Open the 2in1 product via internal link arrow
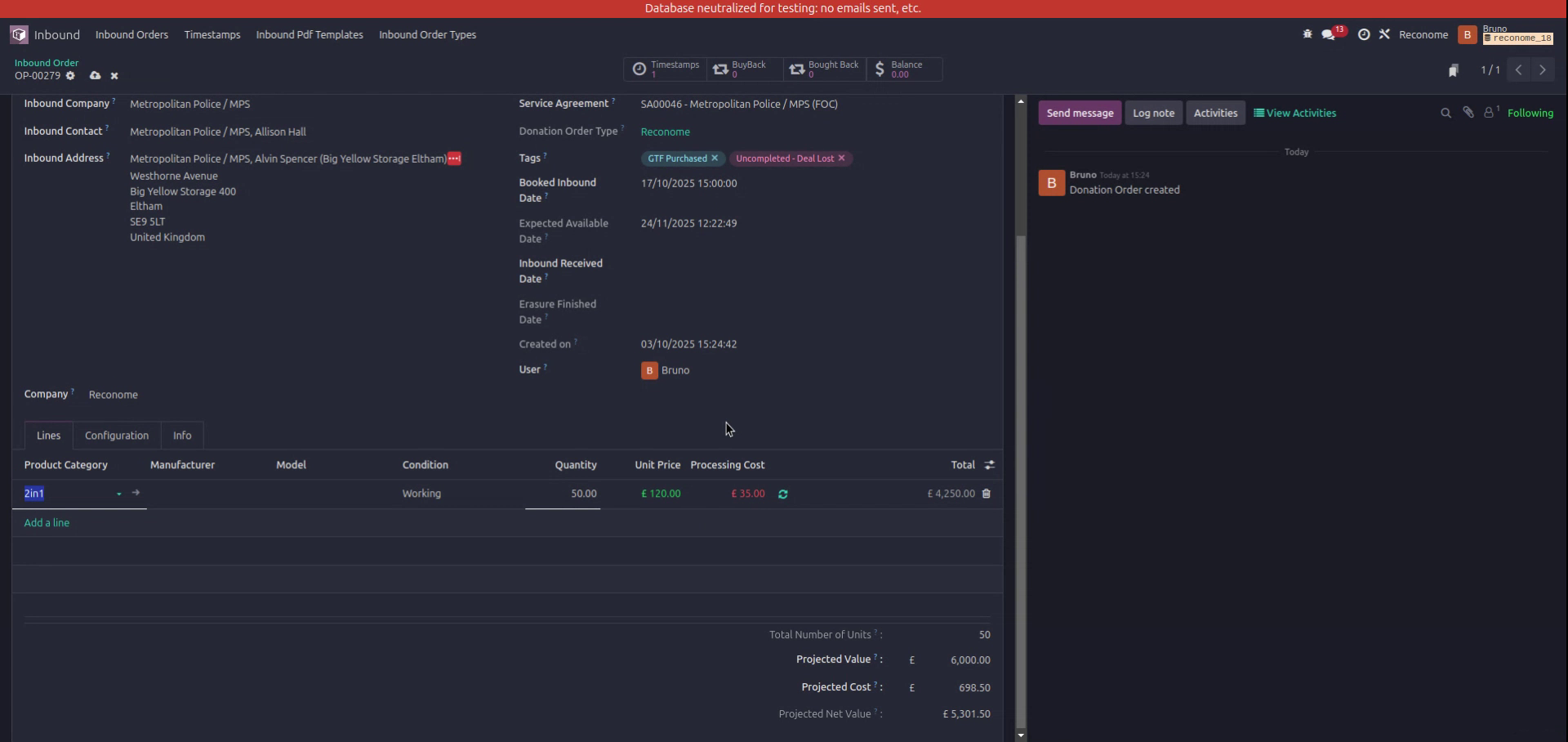Screen dimensions: 1568x742 pyautogui.click(x=136, y=493)
